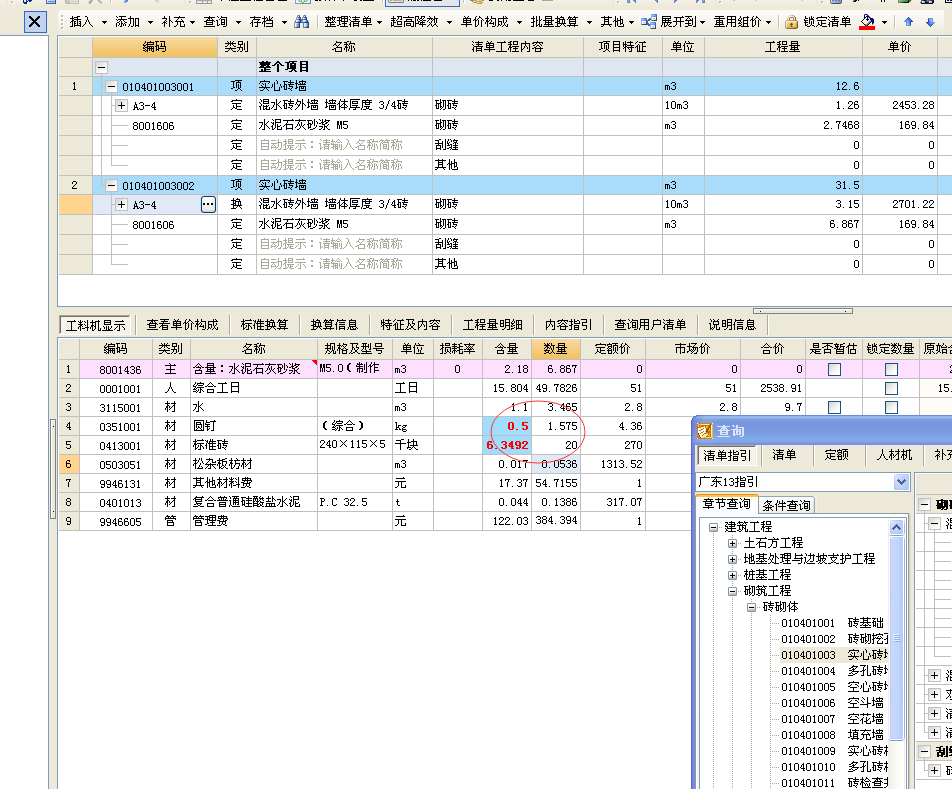952x789 pixels.
Task: Click the ellipsis button in the second A3-4 row
Action: 208,205
